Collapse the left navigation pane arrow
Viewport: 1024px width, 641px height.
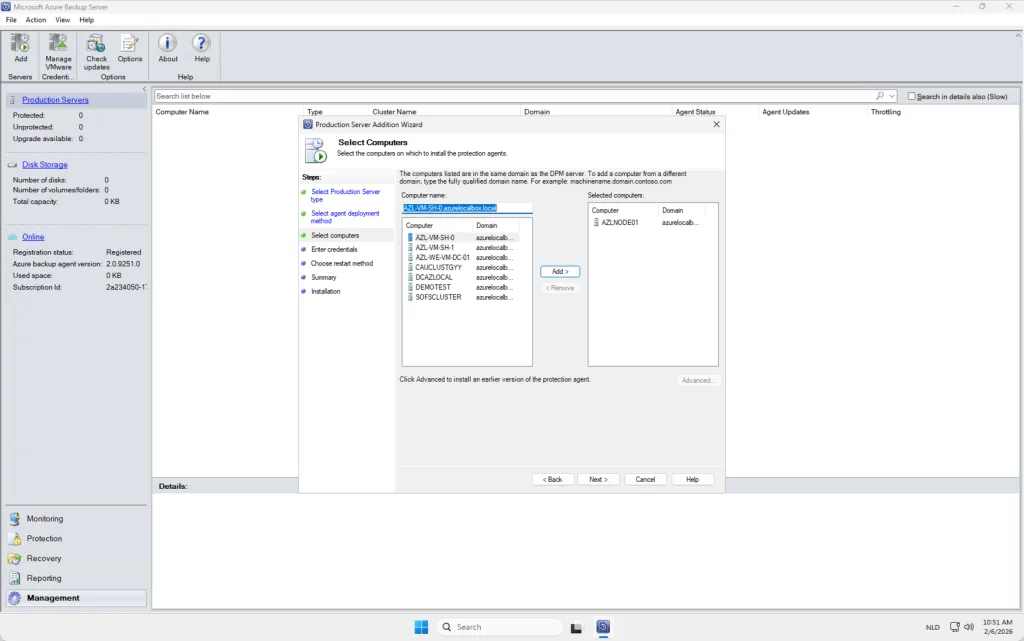click(144, 90)
